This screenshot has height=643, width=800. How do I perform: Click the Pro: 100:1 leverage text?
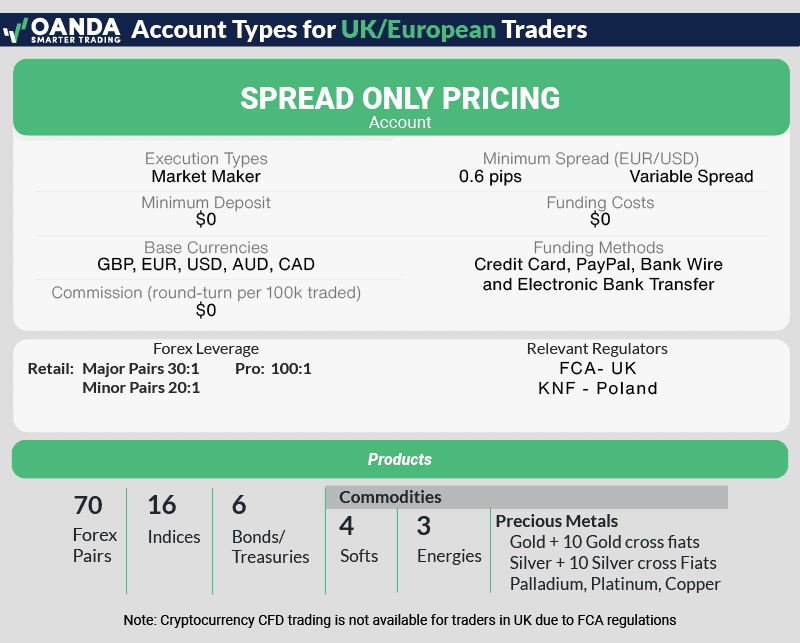coord(273,368)
